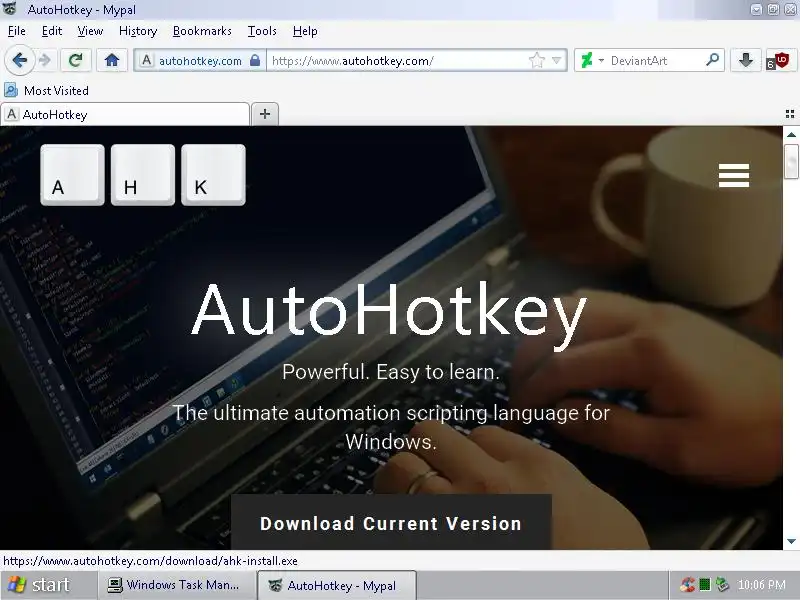The height and width of the screenshot is (600, 800).
Task: Click the padlock security icon
Action: click(x=255, y=61)
